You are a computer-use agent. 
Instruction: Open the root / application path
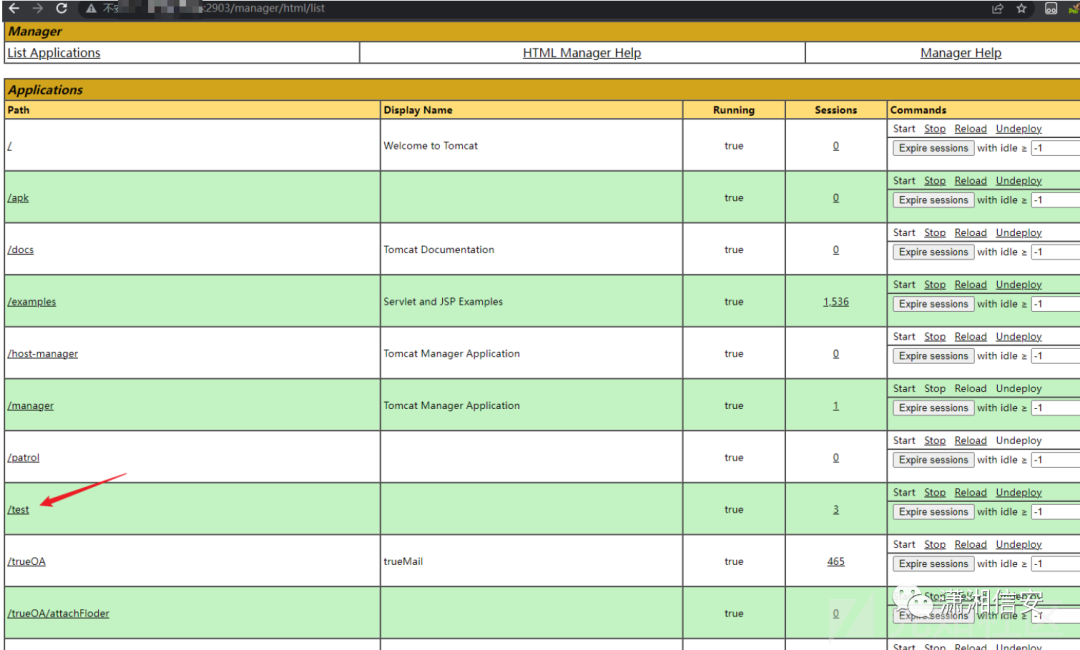[x=10, y=146]
